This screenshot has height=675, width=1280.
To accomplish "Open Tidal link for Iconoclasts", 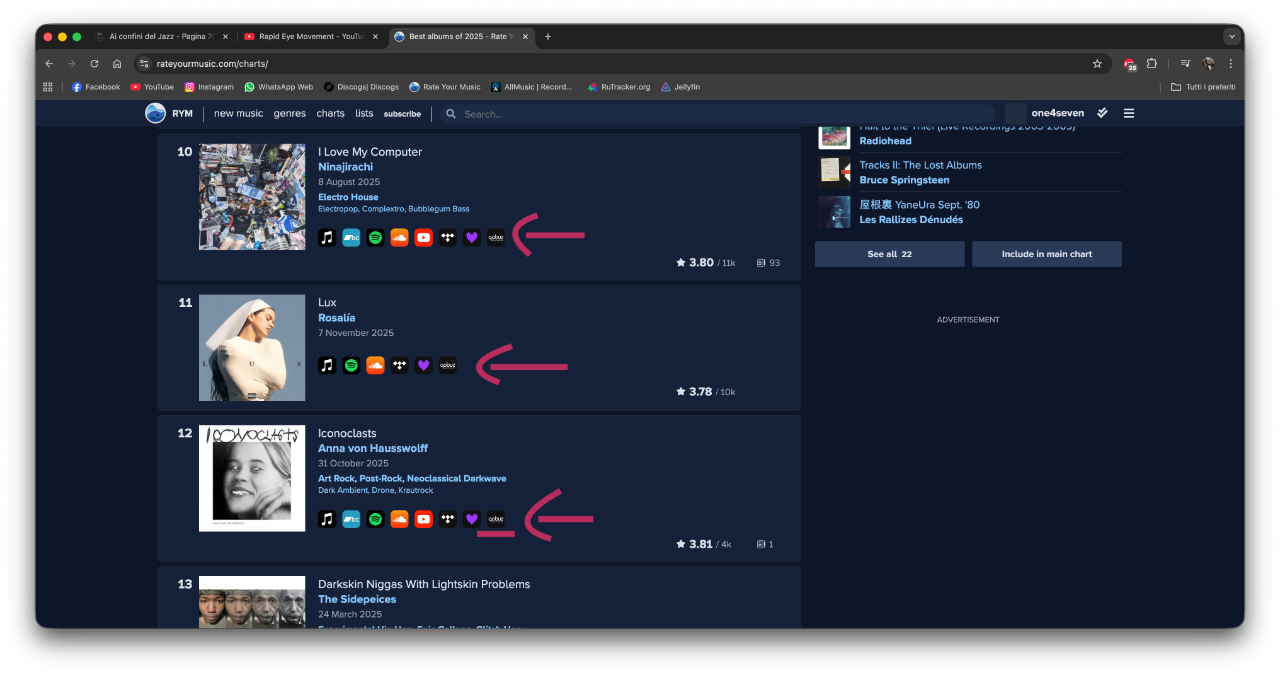I will 447,519.
